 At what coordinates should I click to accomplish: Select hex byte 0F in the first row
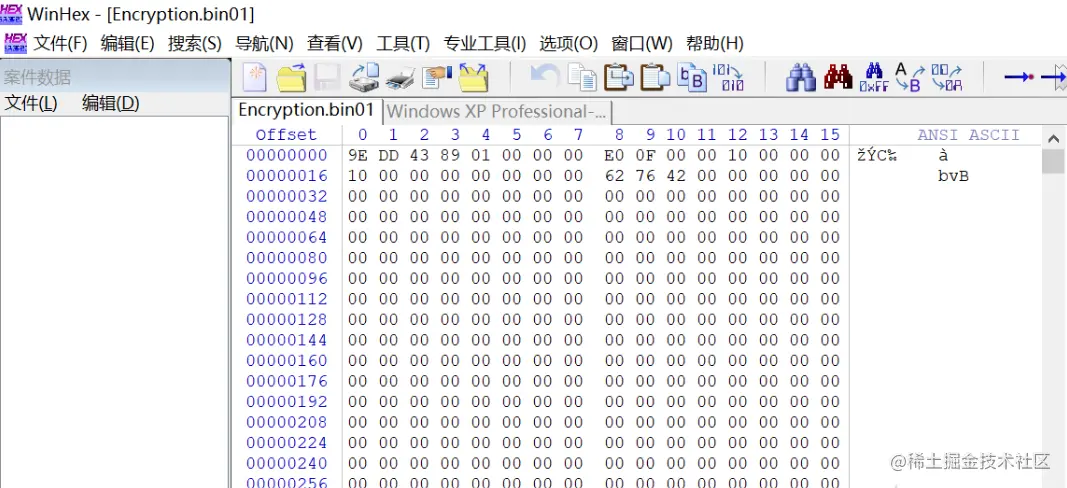pyautogui.click(x=645, y=155)
